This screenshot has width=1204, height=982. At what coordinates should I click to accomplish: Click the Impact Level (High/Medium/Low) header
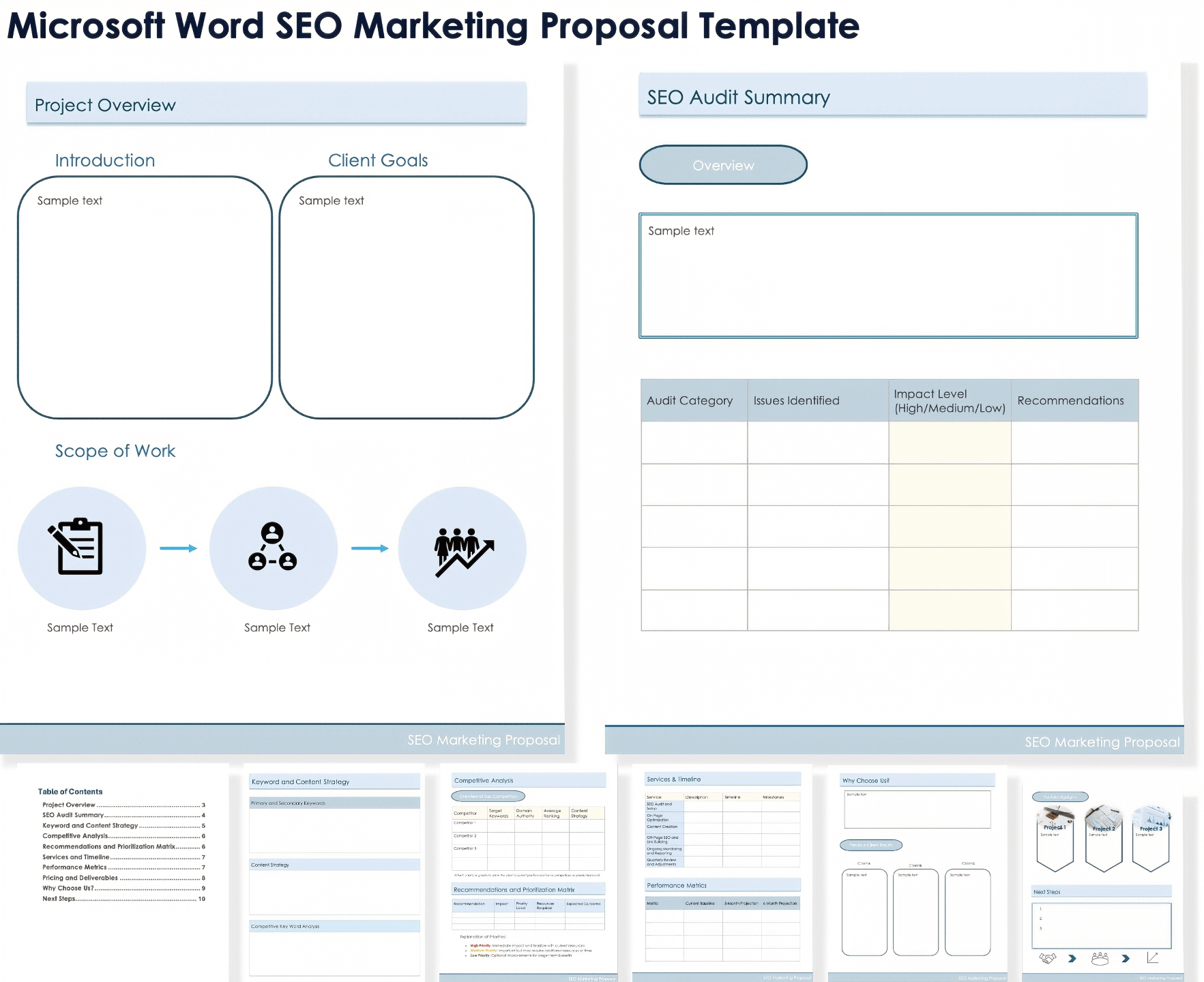950,400
